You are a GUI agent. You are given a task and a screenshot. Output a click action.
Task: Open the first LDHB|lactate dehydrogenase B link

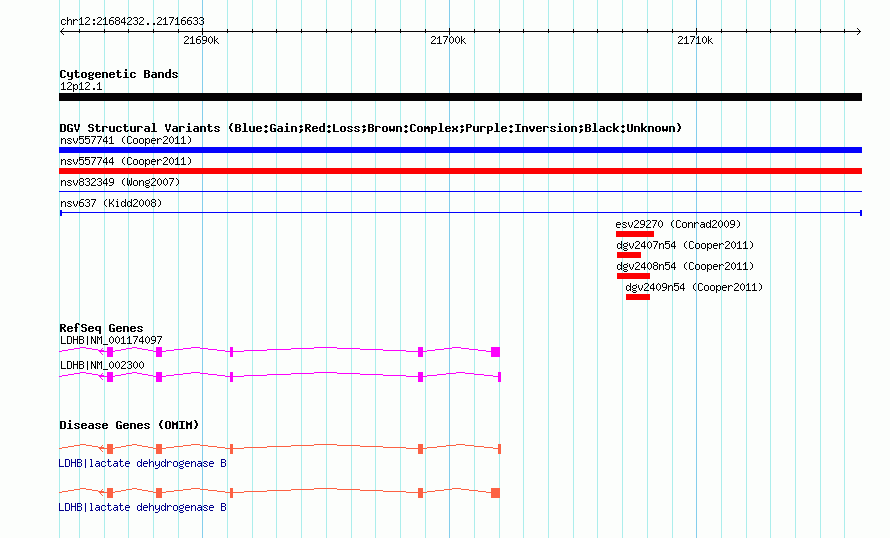click(x=142, y=464)
